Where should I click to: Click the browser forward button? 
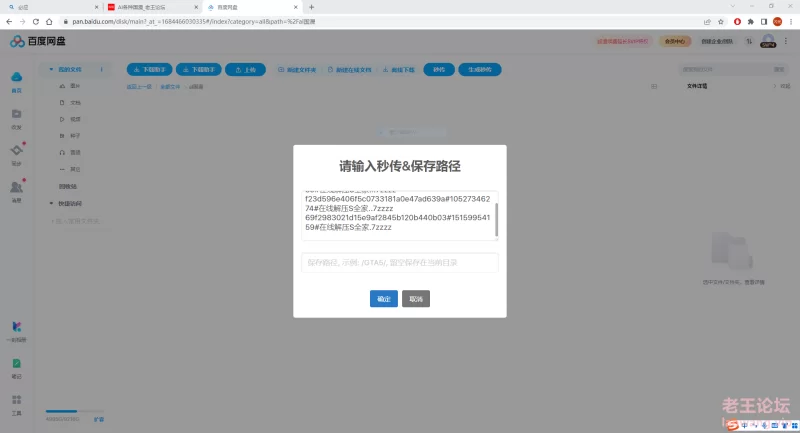[x=22, y=21]
